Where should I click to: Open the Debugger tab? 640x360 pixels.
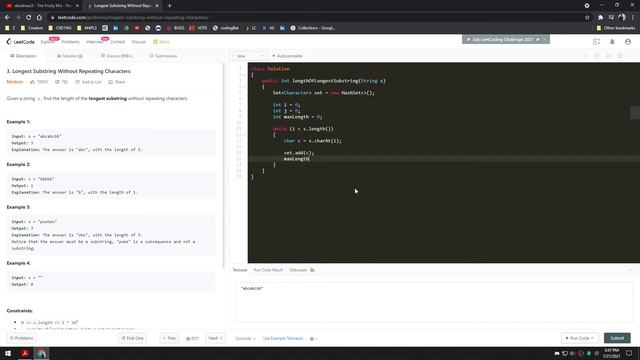302,270
